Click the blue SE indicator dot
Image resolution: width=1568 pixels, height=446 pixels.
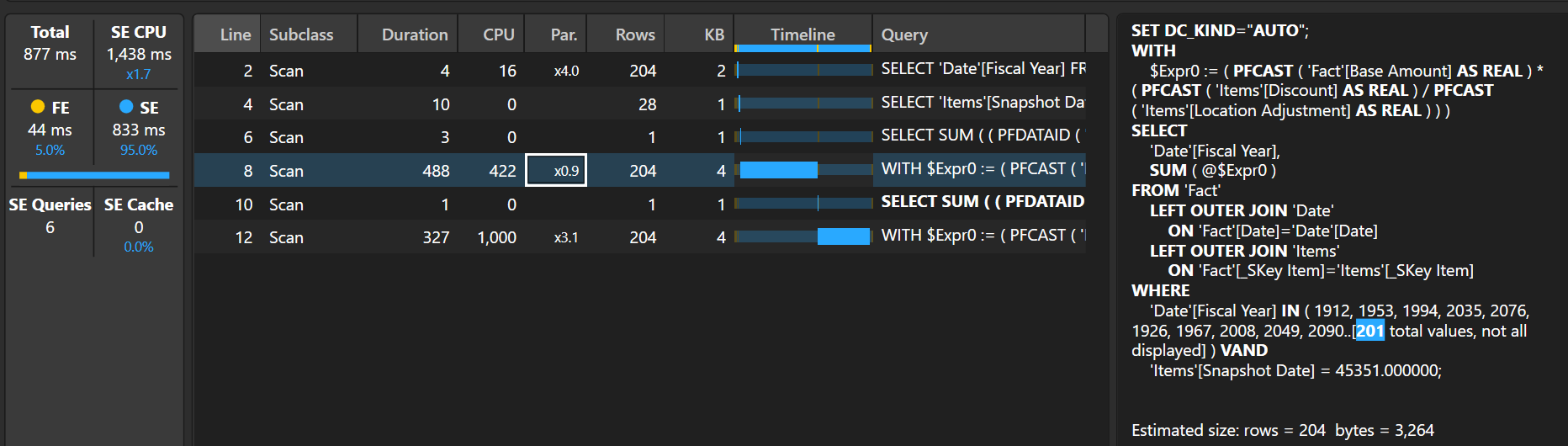[x=126, y=107]
